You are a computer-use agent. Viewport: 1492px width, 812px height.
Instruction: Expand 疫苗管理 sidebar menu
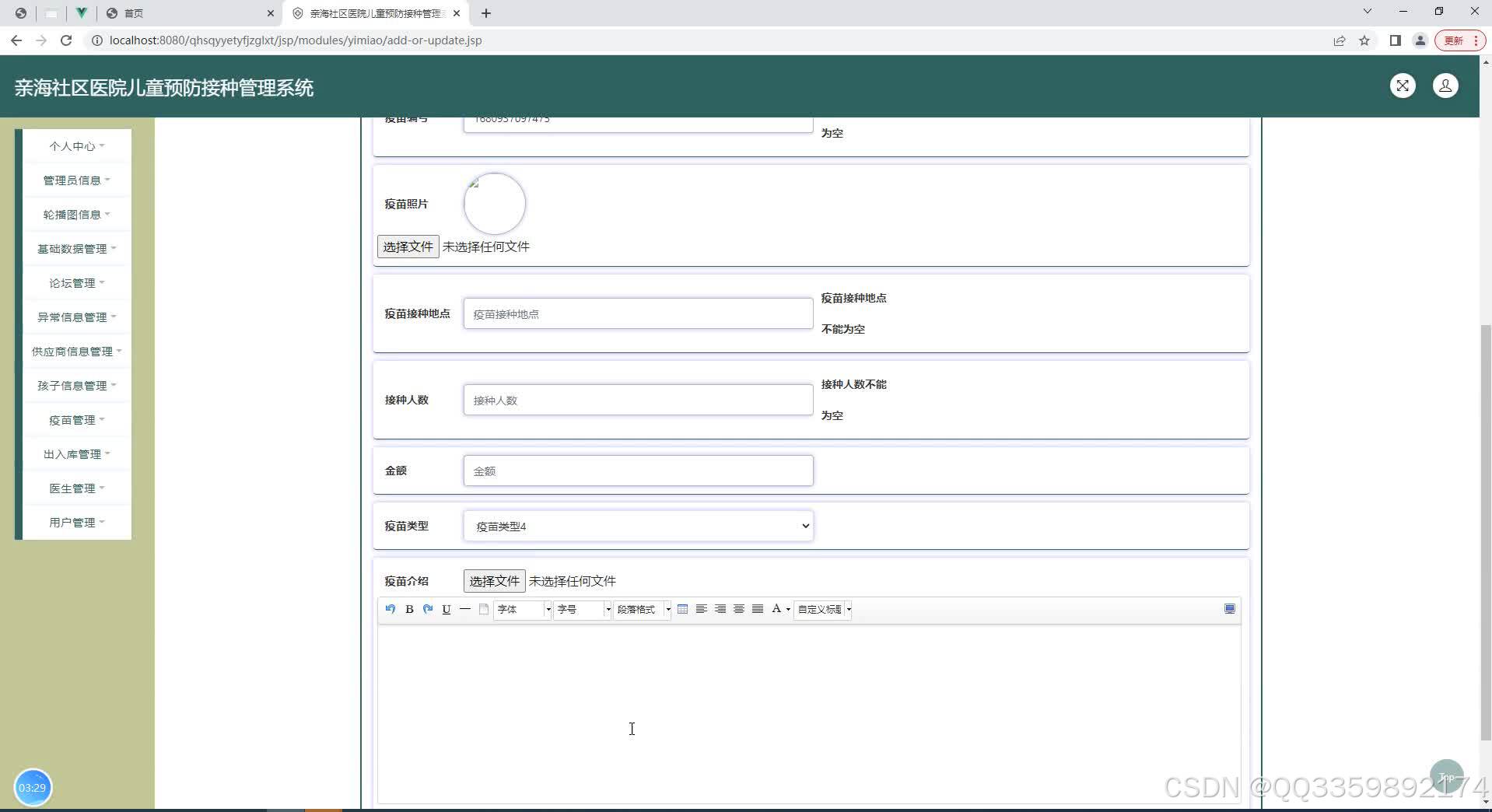[x=76, y=420]
